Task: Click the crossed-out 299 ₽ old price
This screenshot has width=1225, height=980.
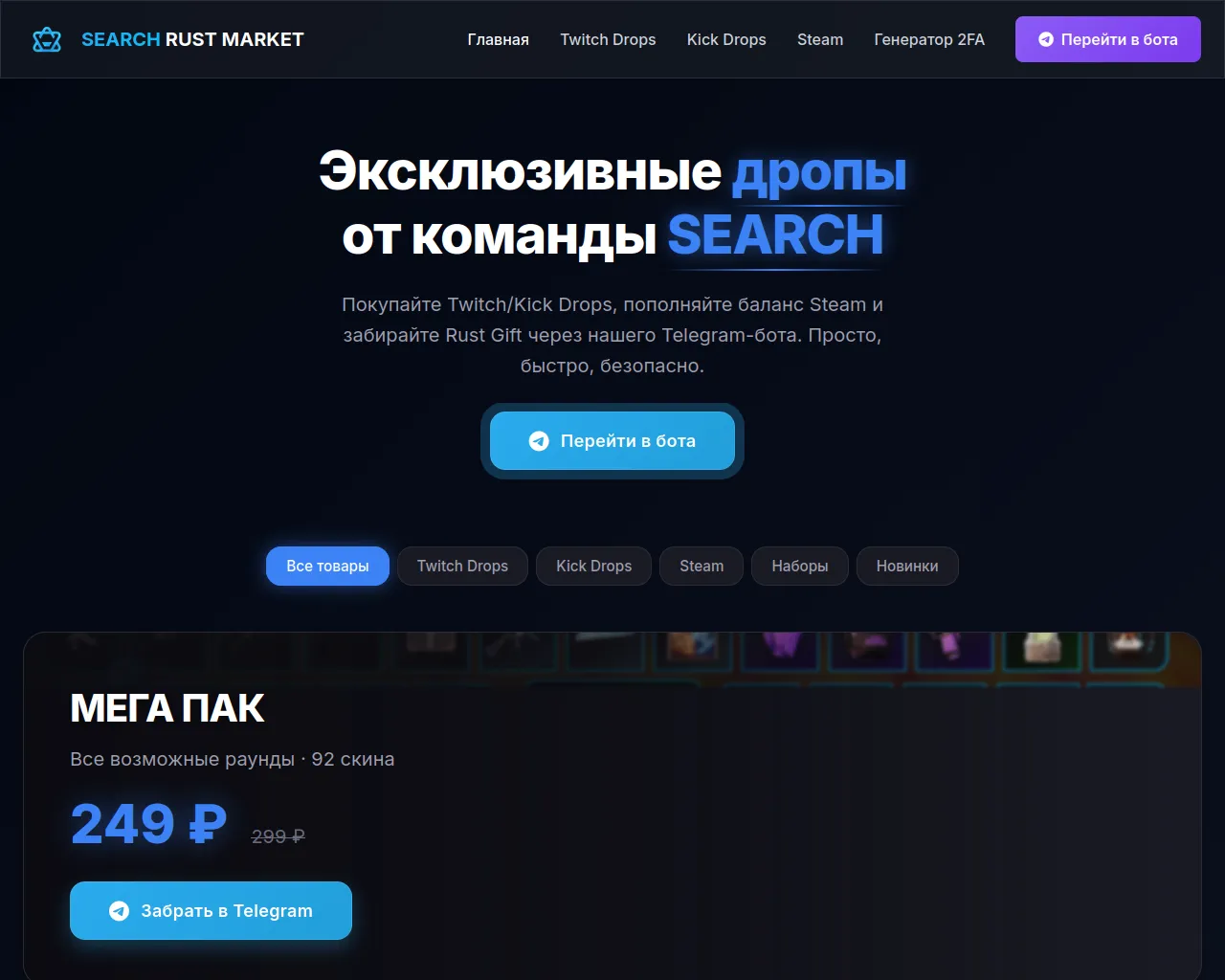Action: click(x=278, y=836)
